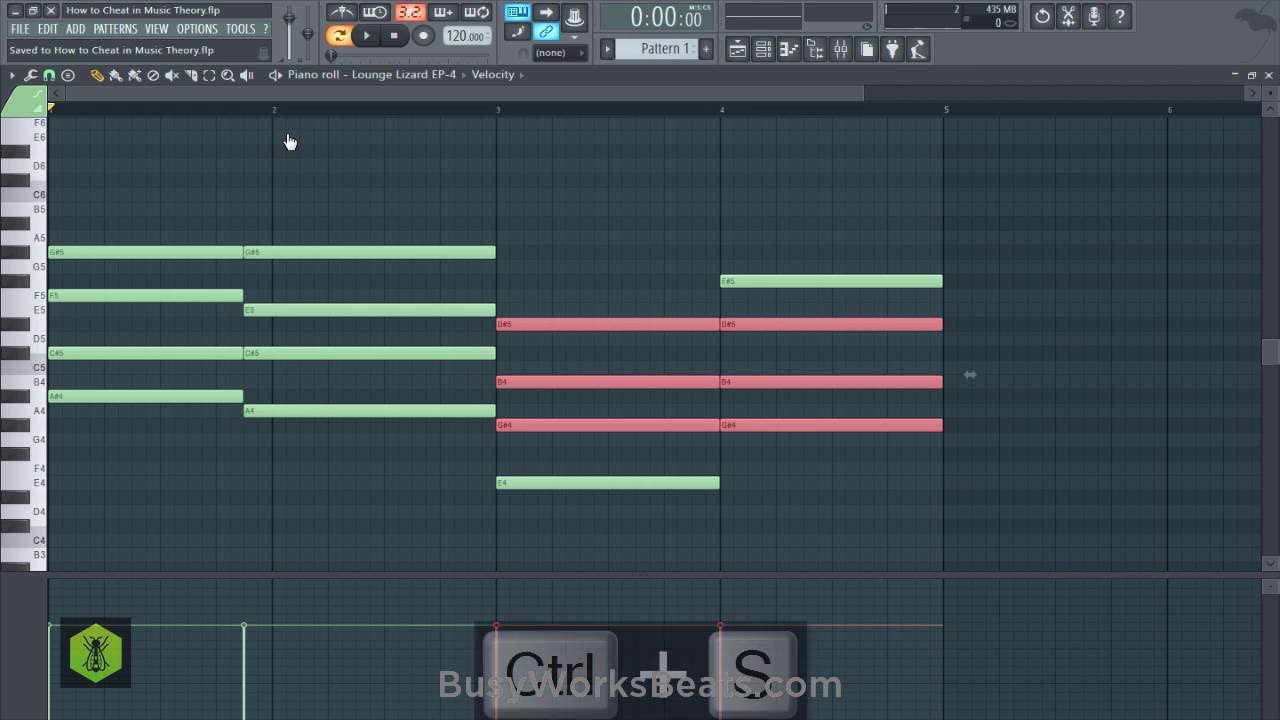Open the snap magnet menu
The height and width of the screenshot is (720, 1280).
coord(48,75)
